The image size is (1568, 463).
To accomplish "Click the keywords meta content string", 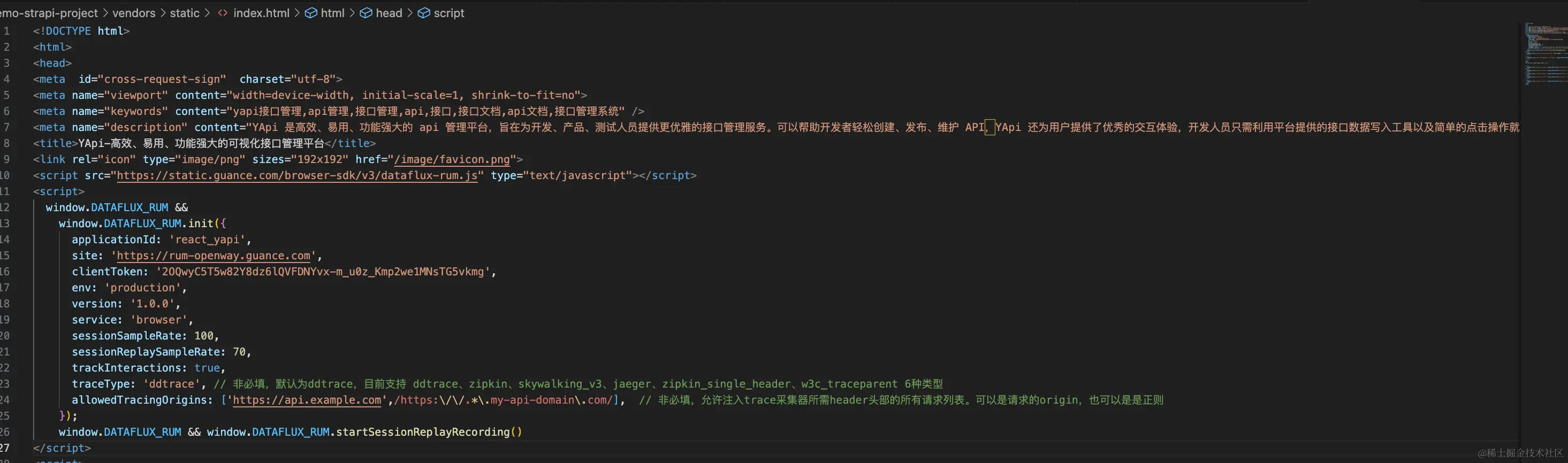I will coord(425,111).
